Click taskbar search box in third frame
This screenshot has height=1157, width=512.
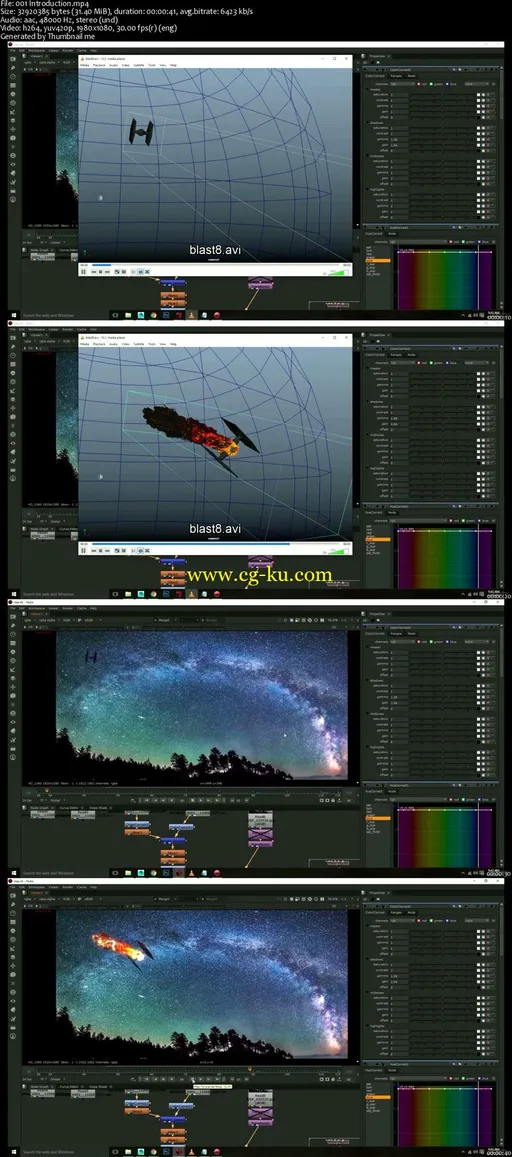coord(64,873)
